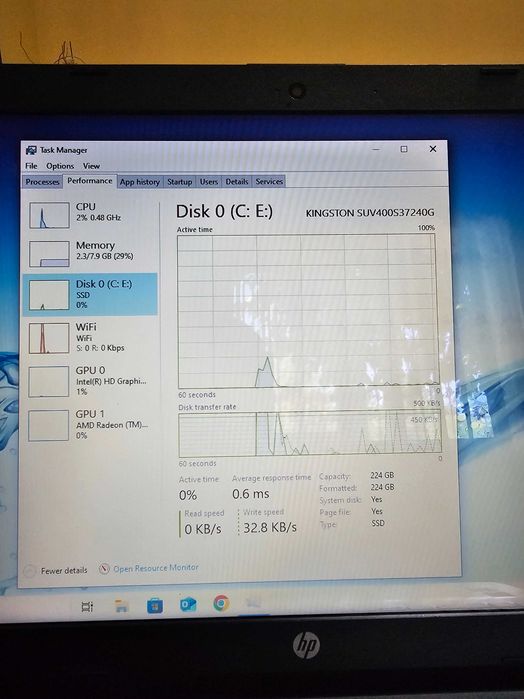Maximize the Task Manager window
This screenshot has width=524, height=699.
pyautogui.click(x=404, y=149)
